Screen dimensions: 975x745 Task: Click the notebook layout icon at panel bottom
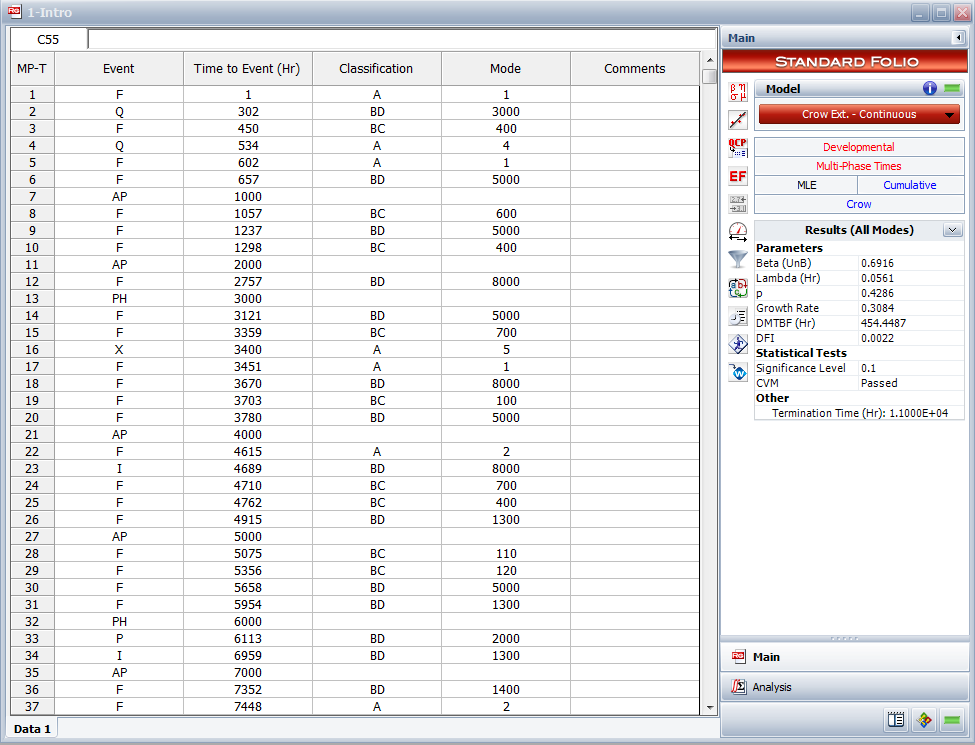896,720
